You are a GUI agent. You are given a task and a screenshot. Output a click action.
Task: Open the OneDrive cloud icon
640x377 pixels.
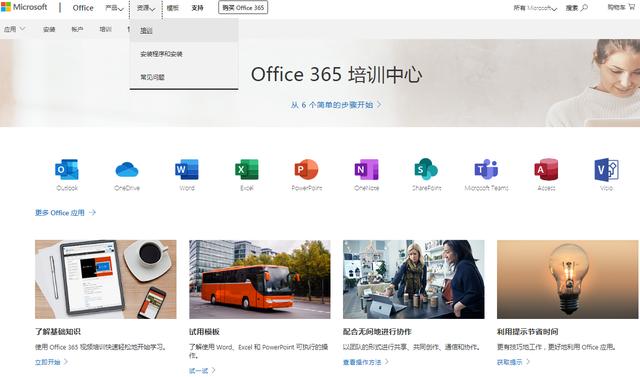pyautogui.click(x=127, y=169)
